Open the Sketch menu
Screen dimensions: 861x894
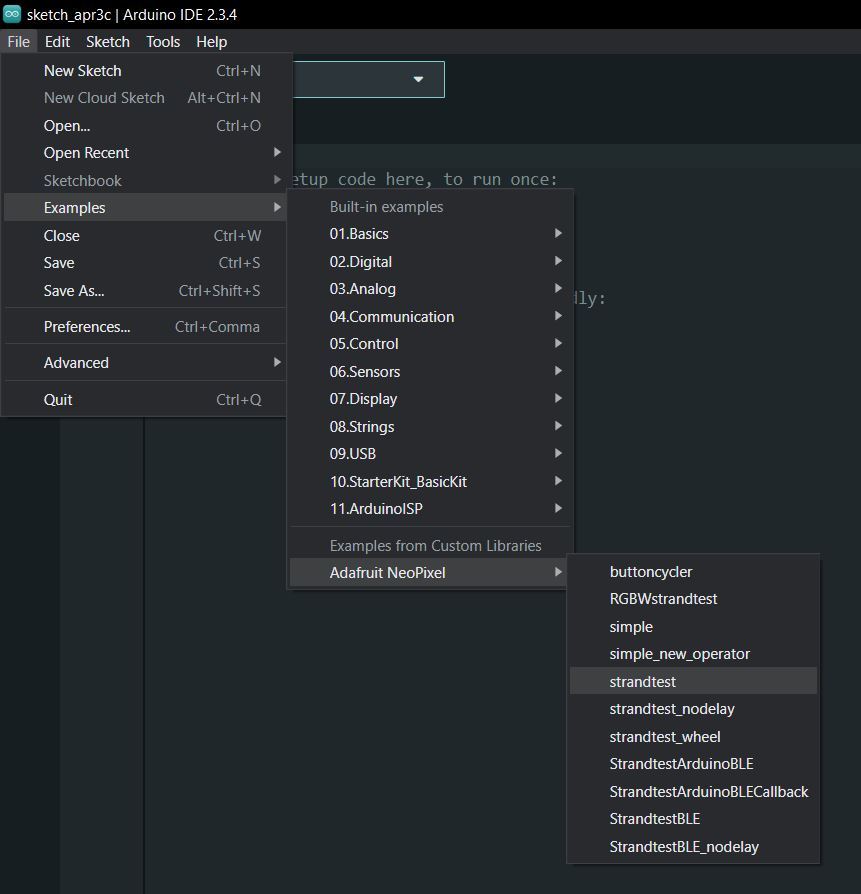pyautogui.click(x=108, y=42)
